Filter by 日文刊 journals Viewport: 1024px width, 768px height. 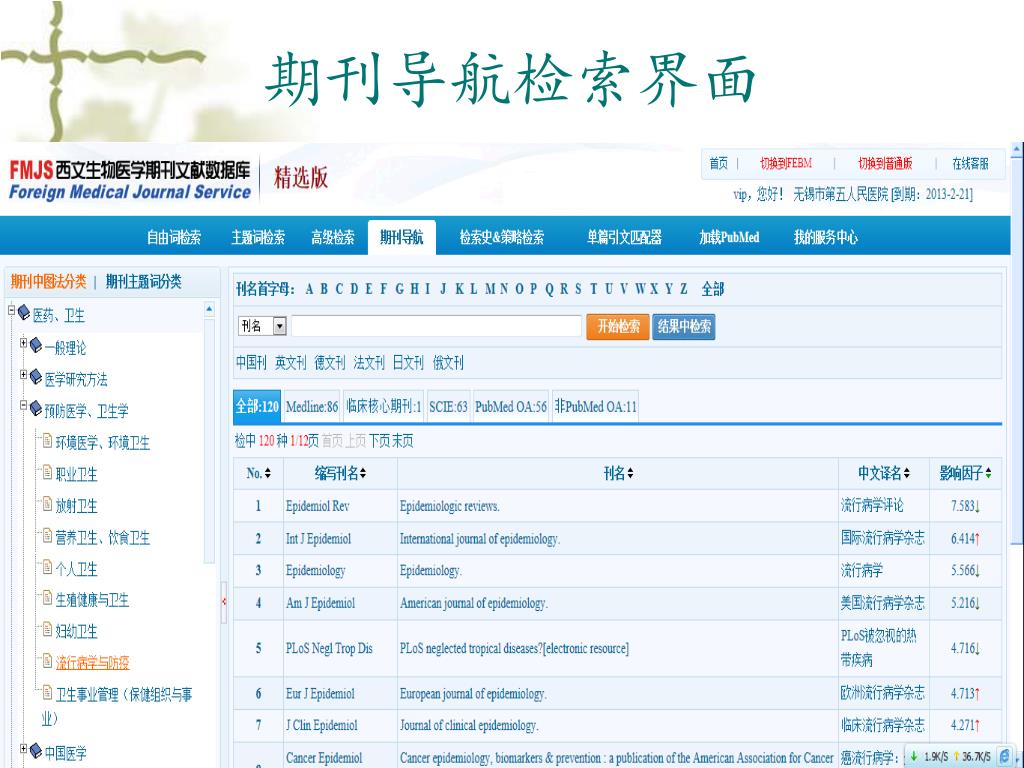pos(408,362)
